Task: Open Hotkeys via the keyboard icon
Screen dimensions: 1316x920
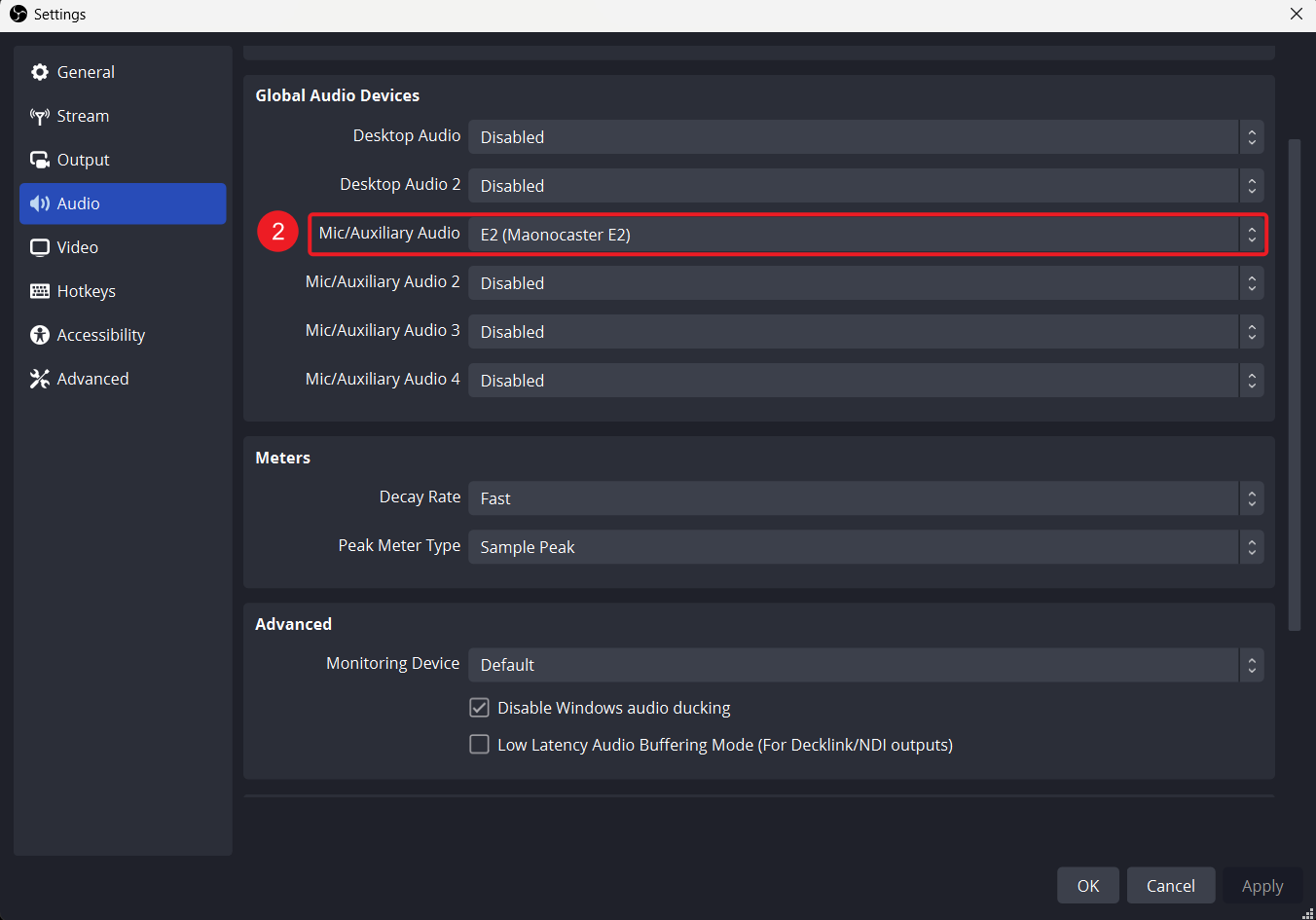Action: [x=39, y=290]
